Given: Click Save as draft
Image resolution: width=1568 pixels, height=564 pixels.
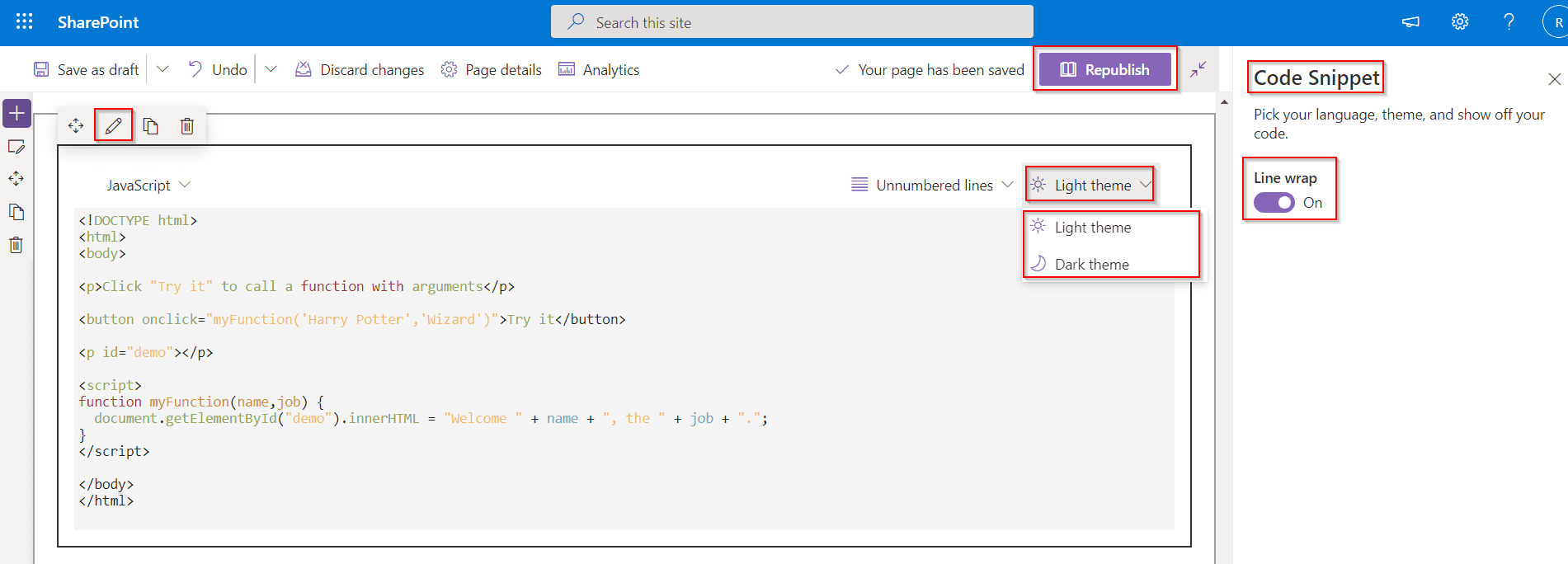Looking at the screenshot, I should click(x=87, y=70).
